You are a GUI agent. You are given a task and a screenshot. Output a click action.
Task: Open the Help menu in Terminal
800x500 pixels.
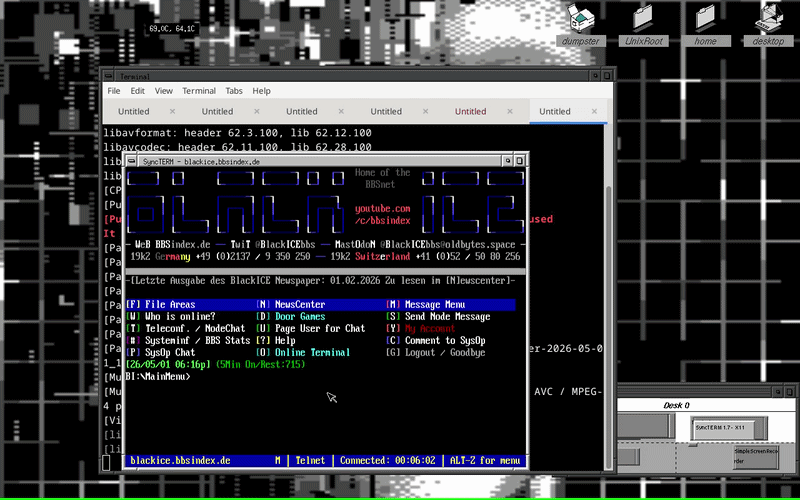coord(261,91)
